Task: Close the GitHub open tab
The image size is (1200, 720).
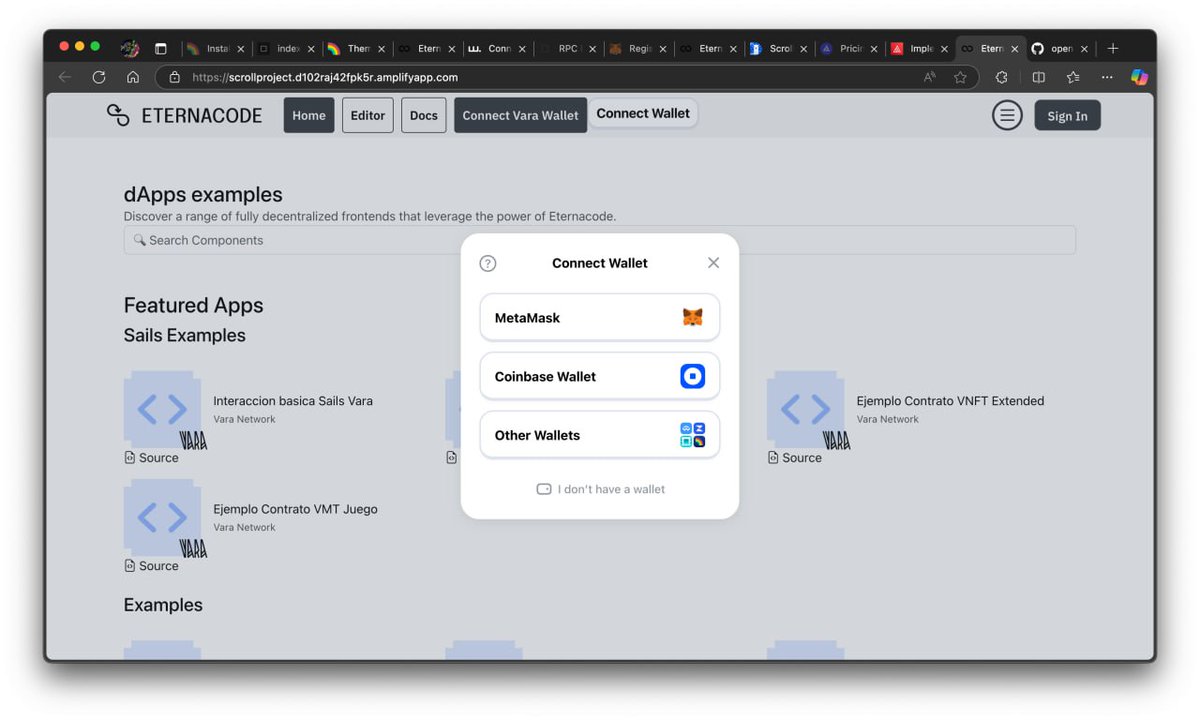Action: coord(1086,48)
